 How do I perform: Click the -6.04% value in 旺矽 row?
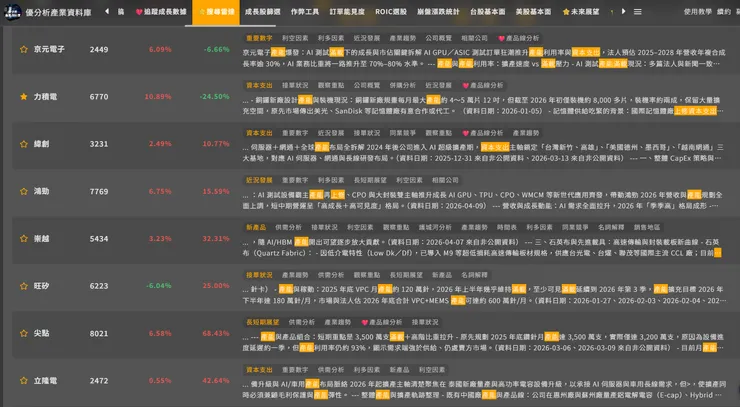tap(159, 286)
